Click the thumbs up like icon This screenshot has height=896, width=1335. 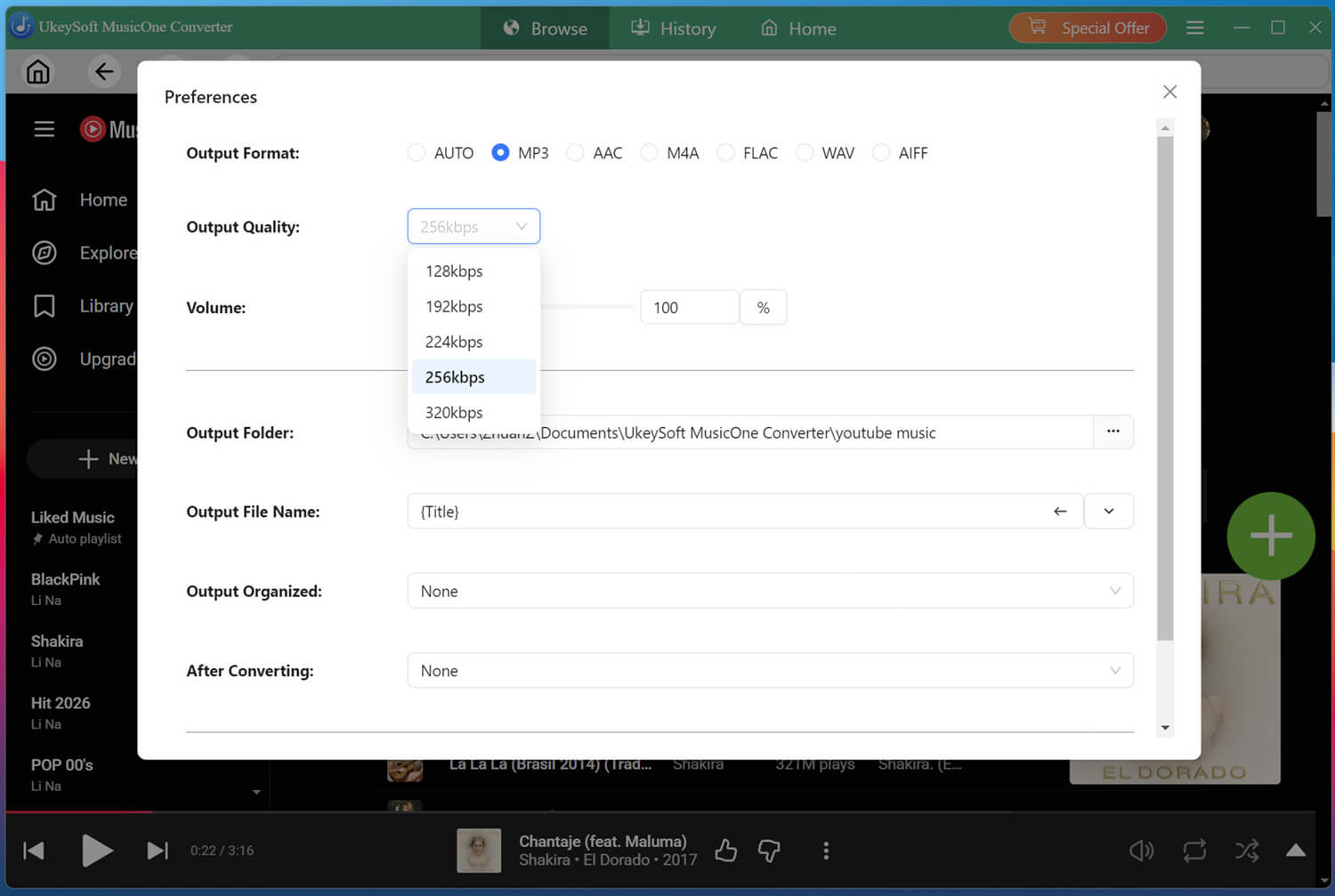point(726,851)
